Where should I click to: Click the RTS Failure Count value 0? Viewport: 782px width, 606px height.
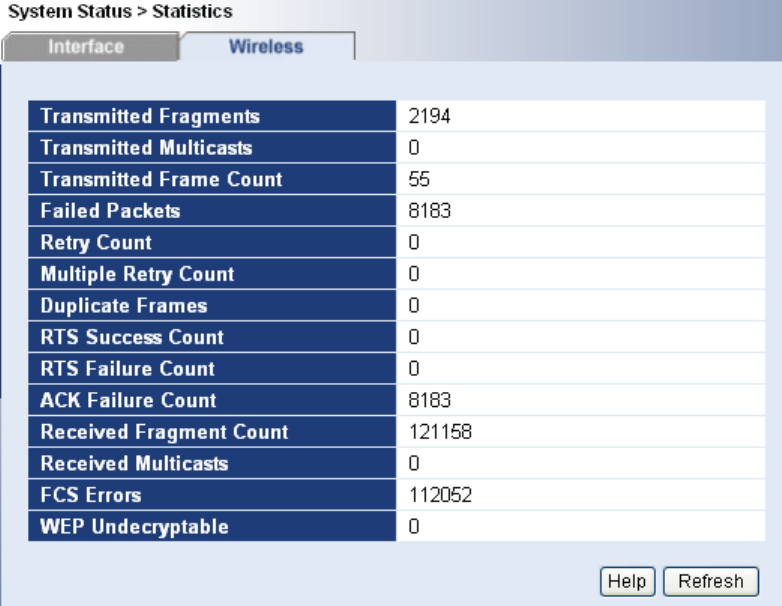pyautogui.click(x=414, y=369)
